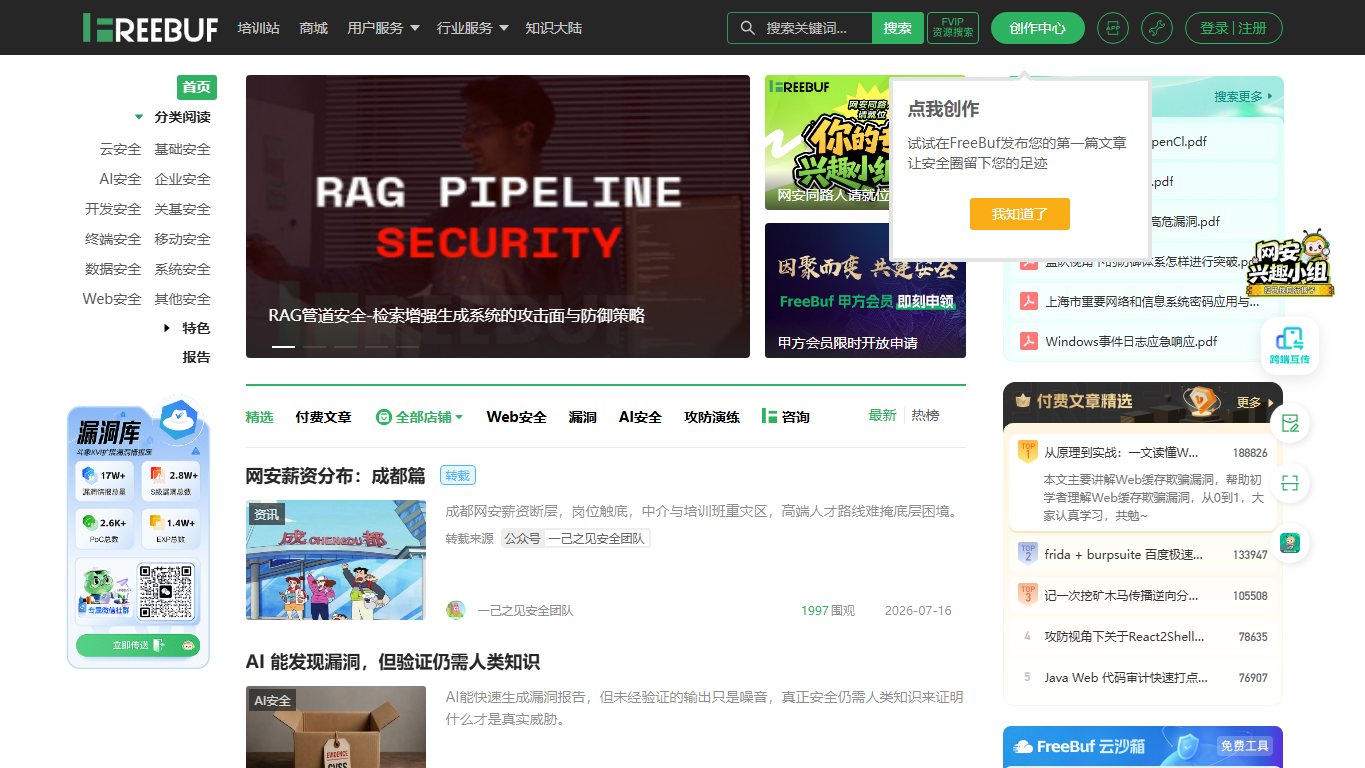Screen dimensions: 1365x768
Task: Switch sort to 最新
Action: click(x=882, y=415)
